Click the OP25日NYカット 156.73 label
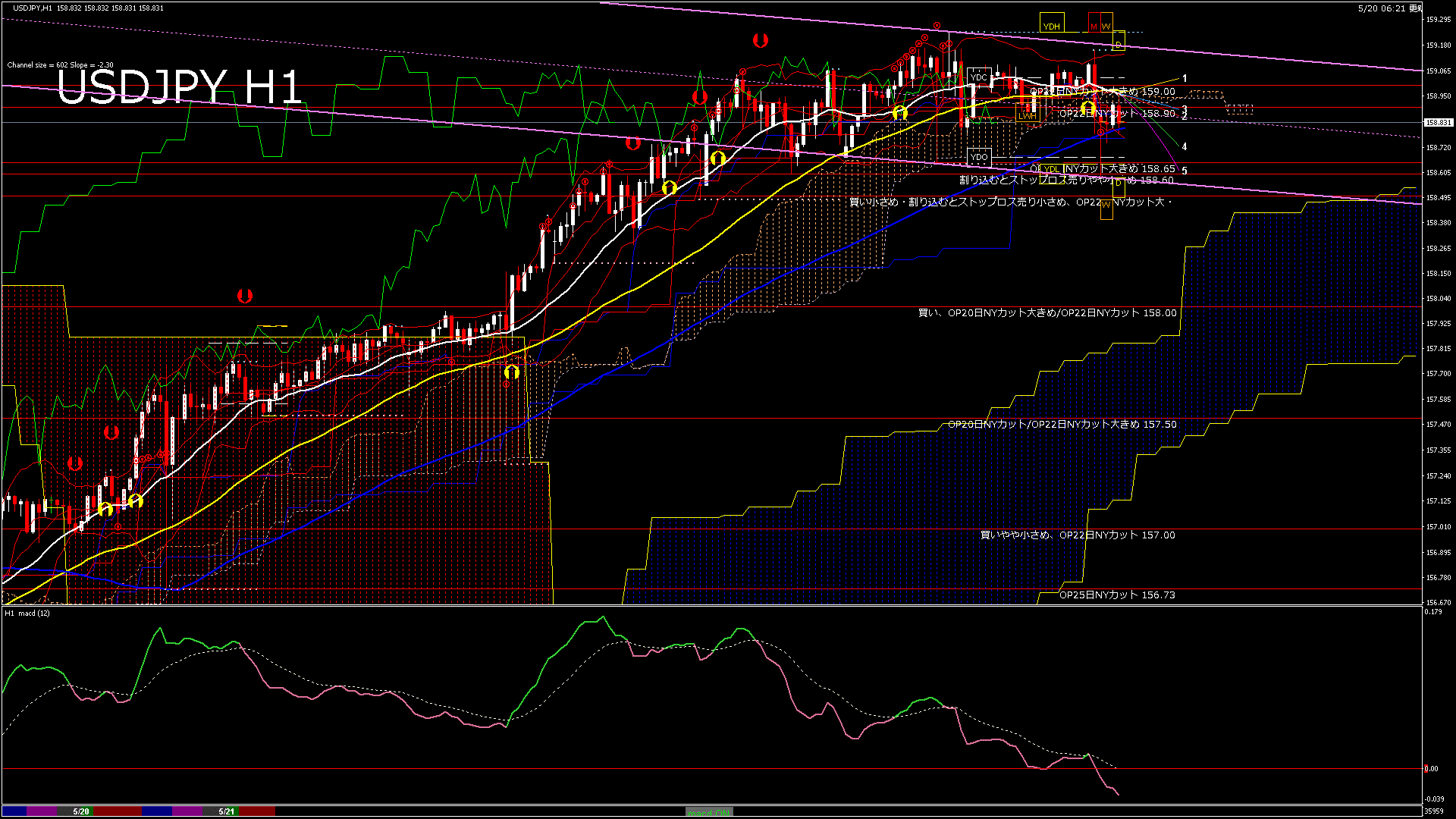Screen dimensions: 1456x819 point(1117,595)
